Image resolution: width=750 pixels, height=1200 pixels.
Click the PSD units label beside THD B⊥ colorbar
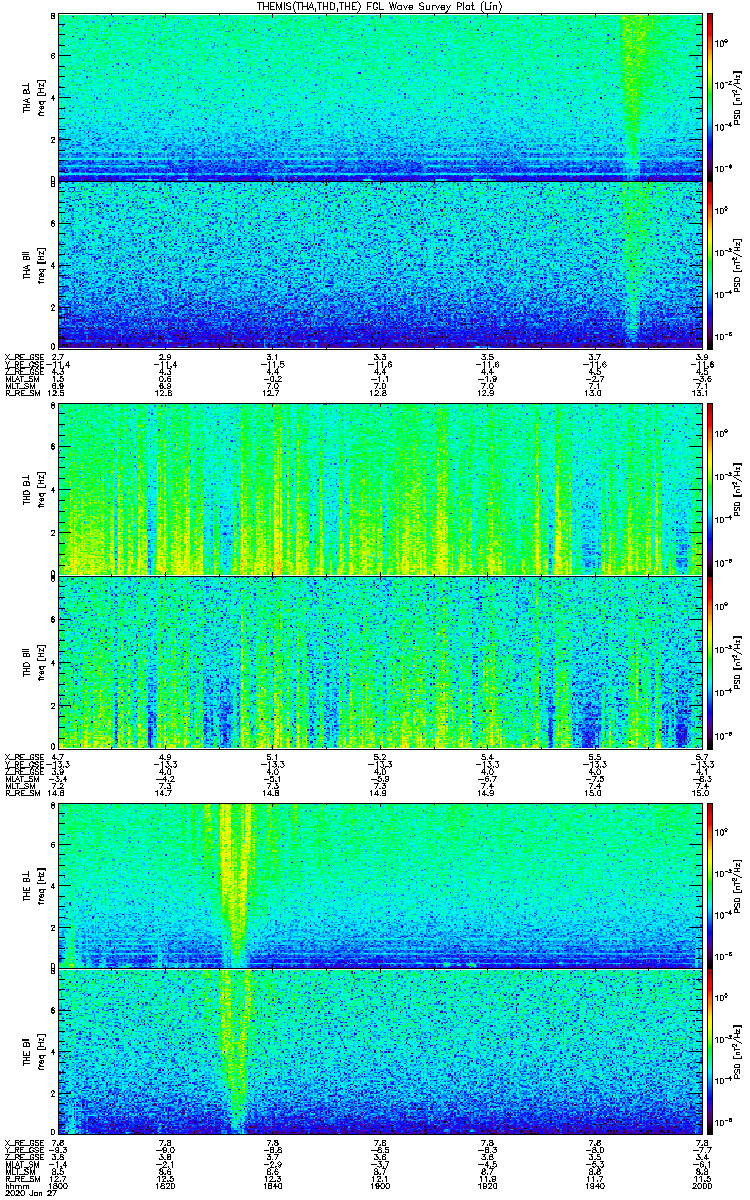coord(738,488)
